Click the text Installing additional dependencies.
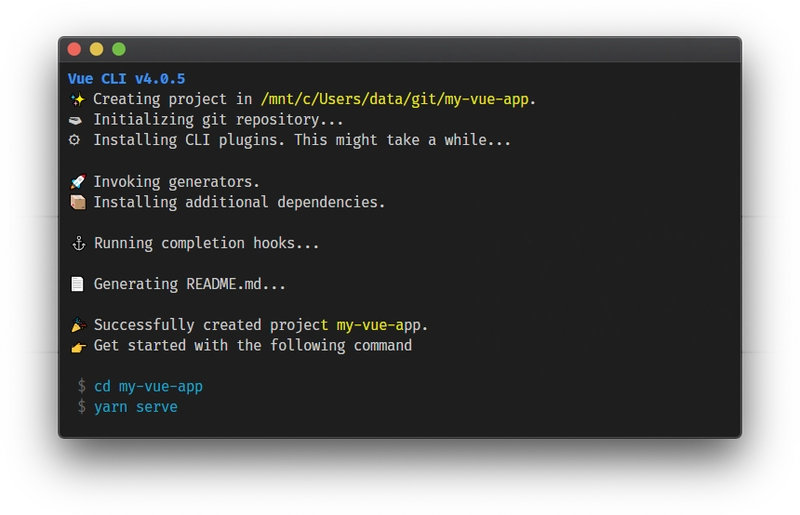The width and height of the screenshot is (800, 515). (239, 202)
